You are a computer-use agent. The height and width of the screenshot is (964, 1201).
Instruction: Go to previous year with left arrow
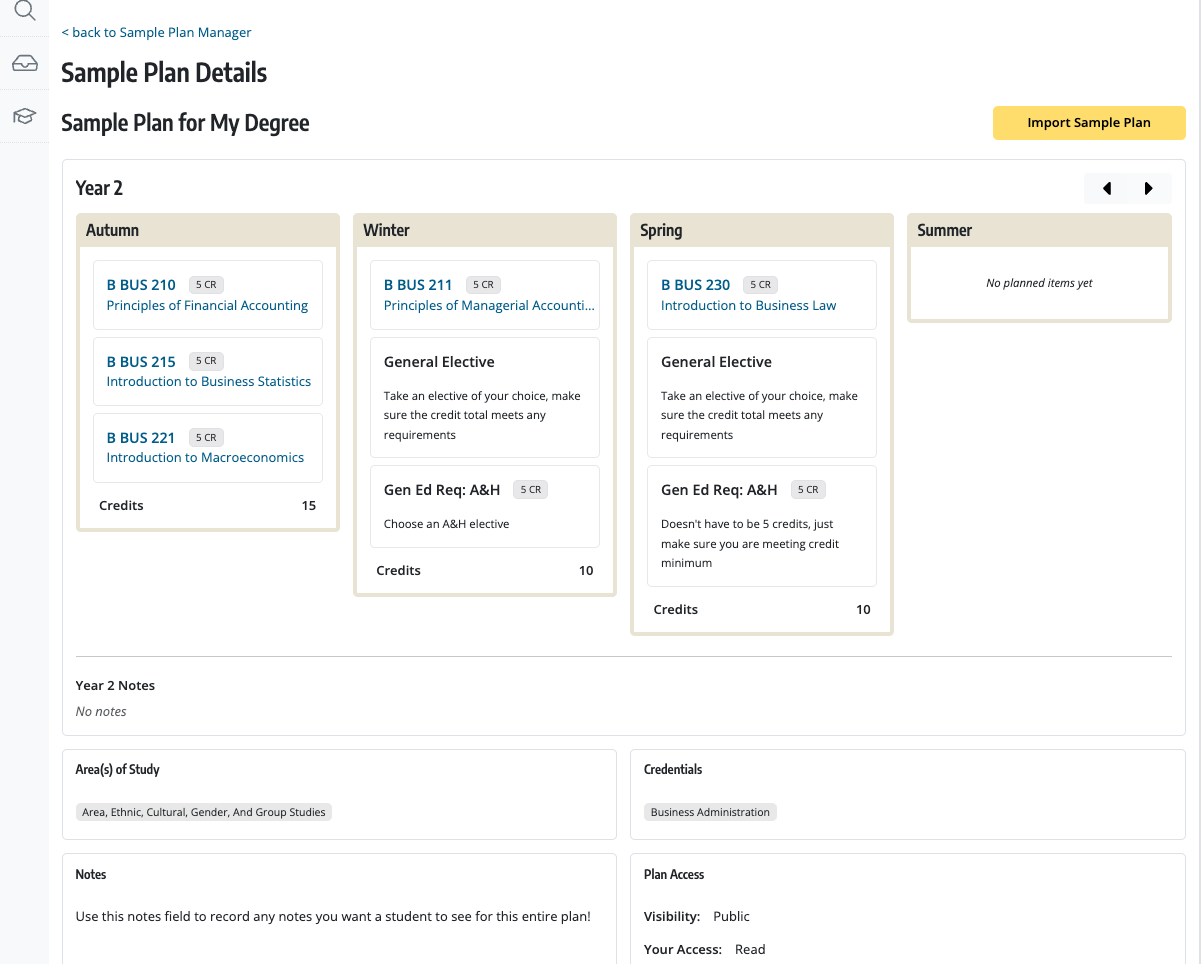[x=1107, y=188]
